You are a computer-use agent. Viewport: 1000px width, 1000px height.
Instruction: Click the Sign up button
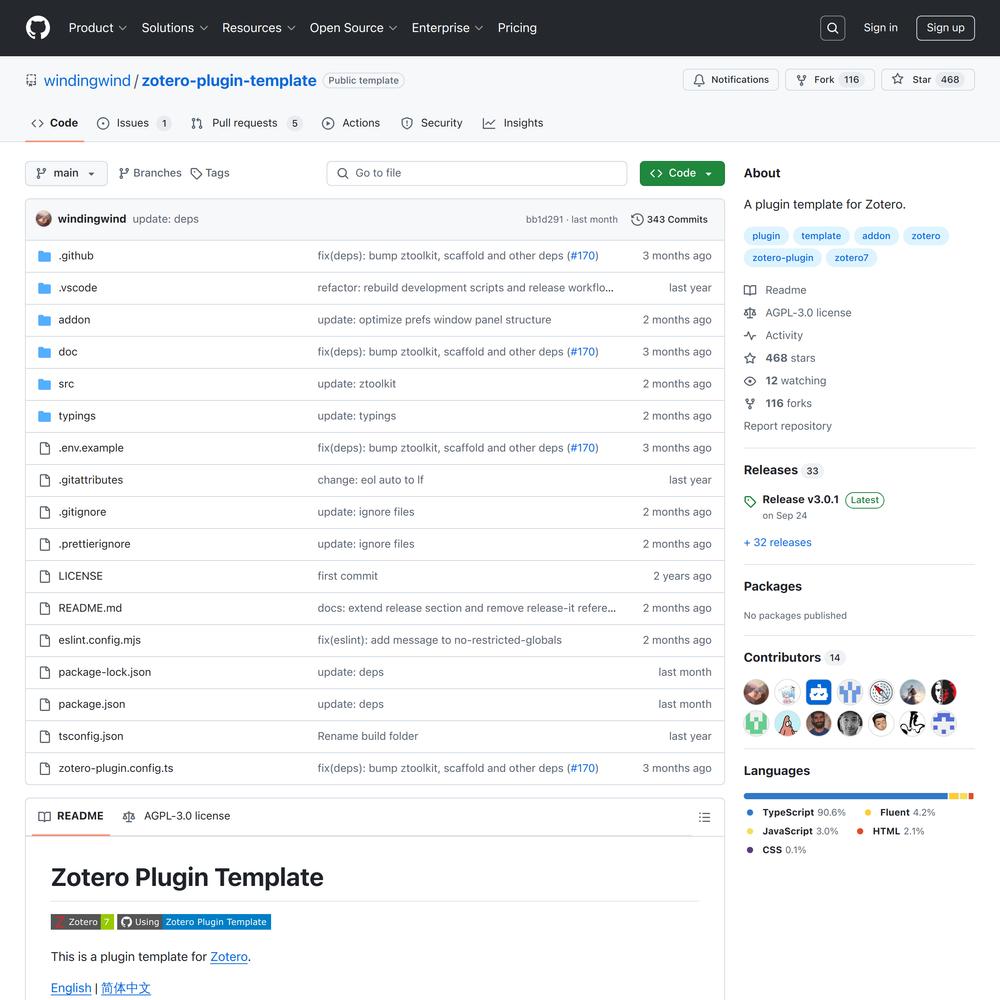(x=945, y=28)
